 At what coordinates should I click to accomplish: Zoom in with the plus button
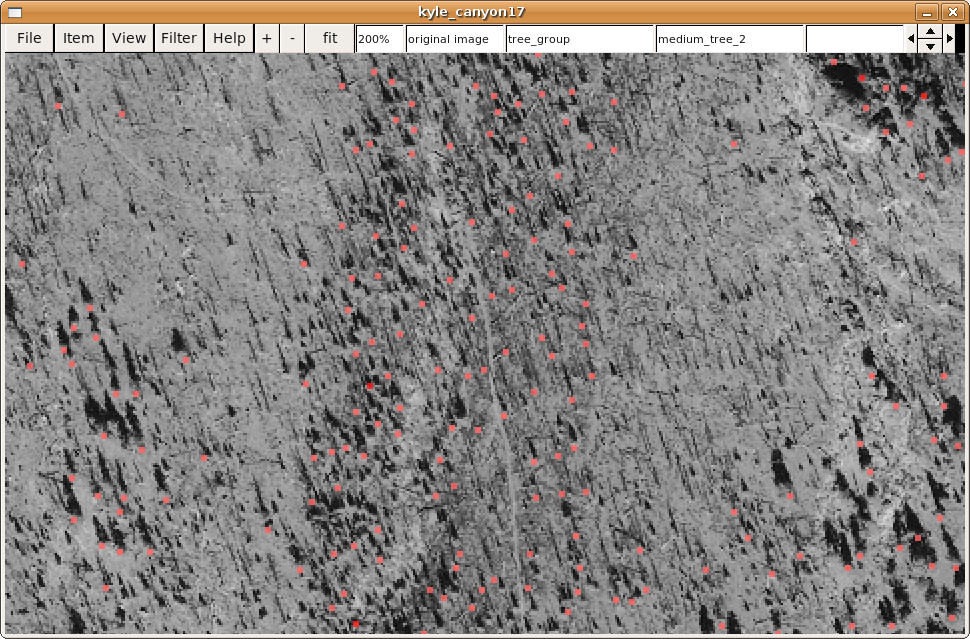click(x=267, y=38)
